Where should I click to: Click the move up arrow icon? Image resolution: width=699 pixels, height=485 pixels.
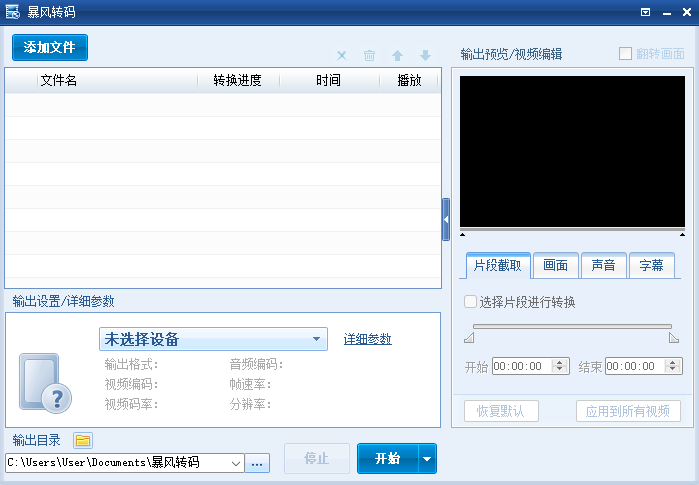click(x=397, y=56)
